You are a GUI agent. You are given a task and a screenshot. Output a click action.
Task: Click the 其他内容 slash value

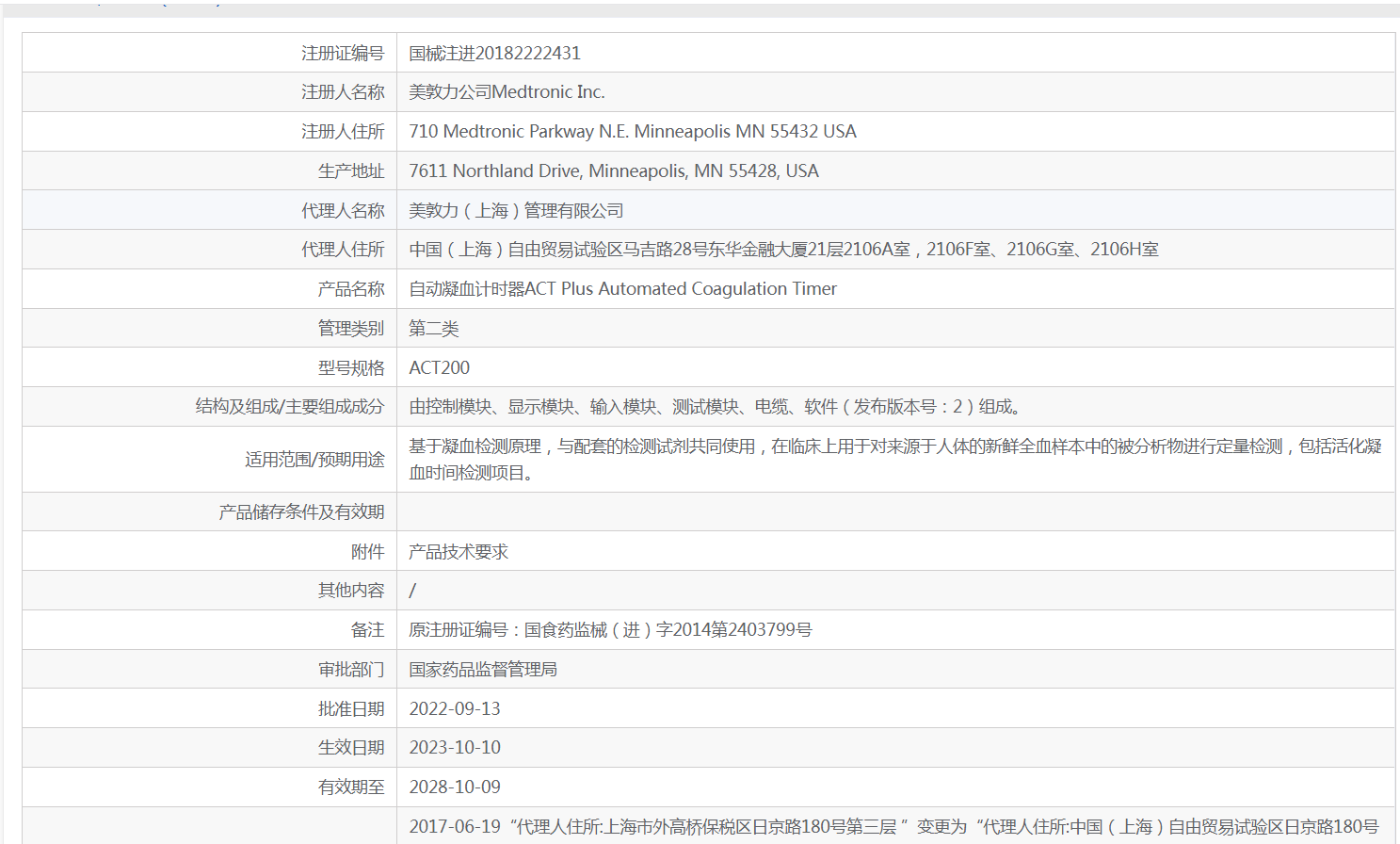pyautogui.click(x=412, y=591)
